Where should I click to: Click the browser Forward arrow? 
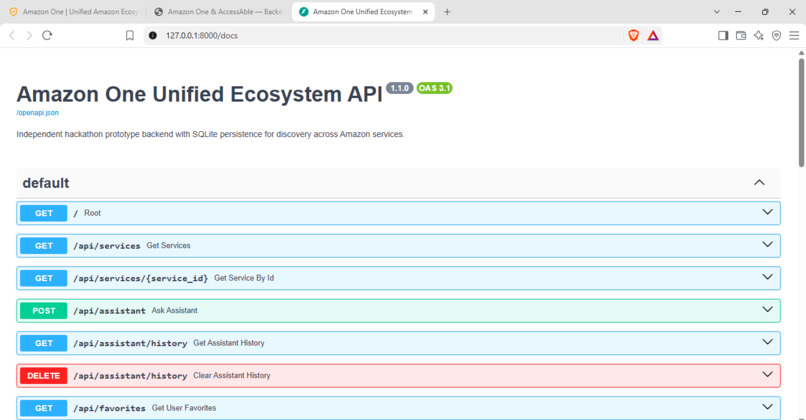(x=29, y=35)
